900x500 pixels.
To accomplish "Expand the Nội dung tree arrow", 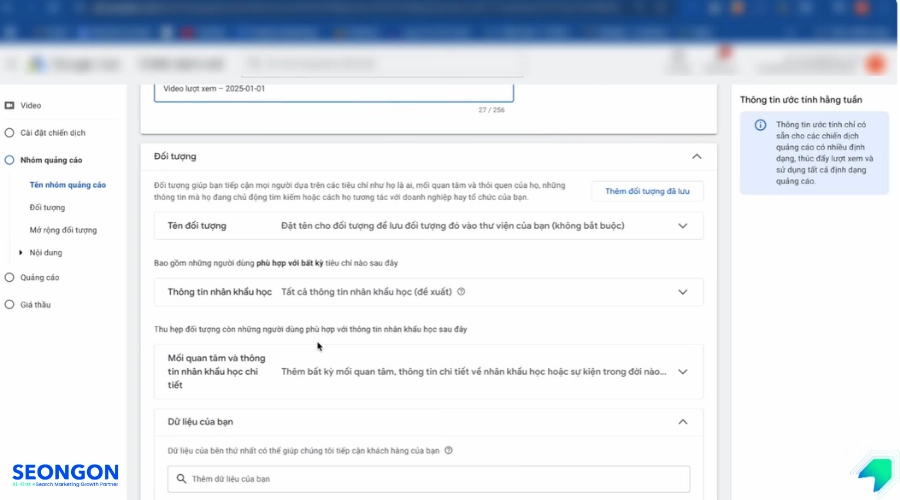I will 21,253.
